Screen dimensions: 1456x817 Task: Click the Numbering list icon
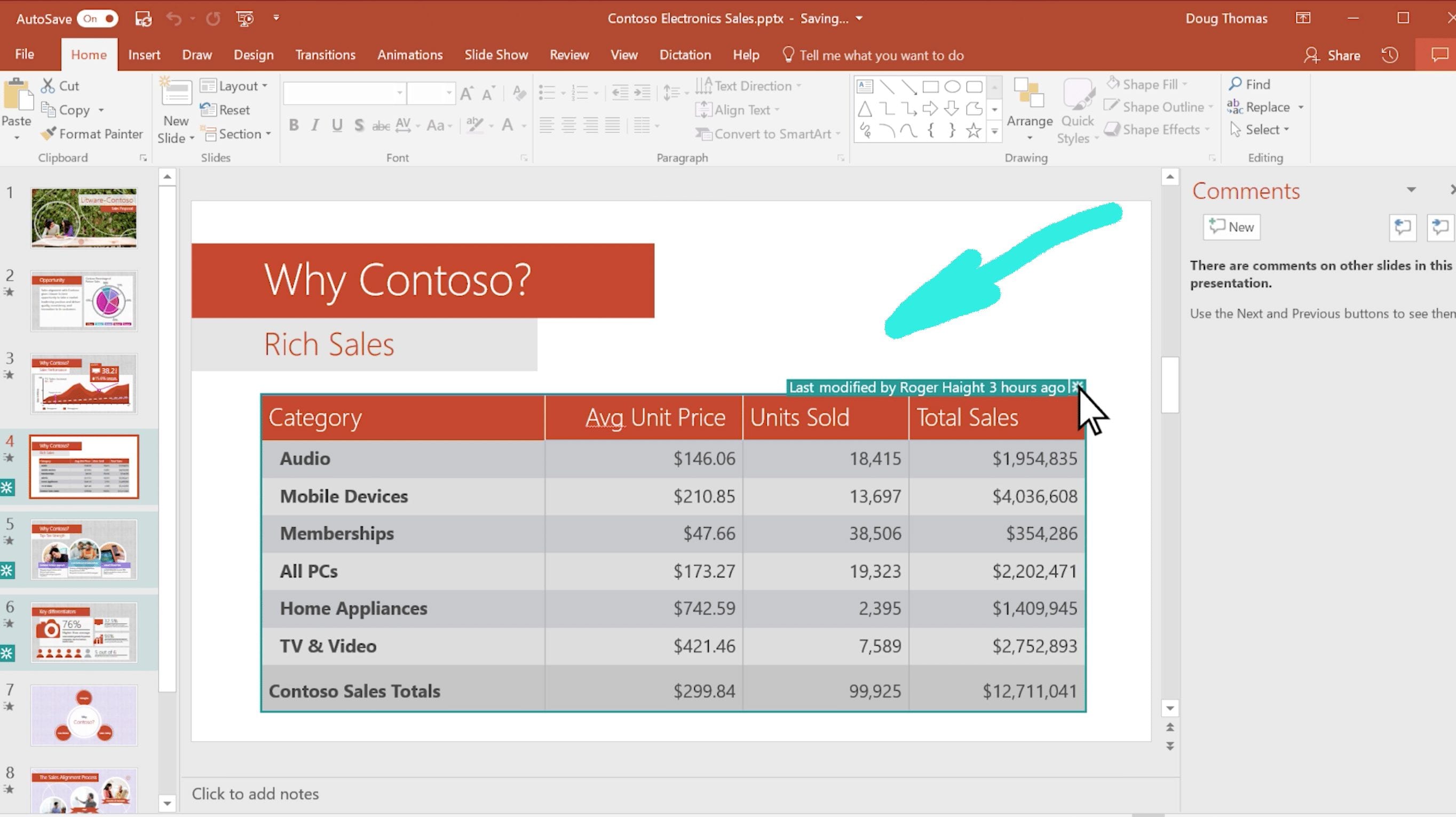pyautogui.click(x=580, y=93)
